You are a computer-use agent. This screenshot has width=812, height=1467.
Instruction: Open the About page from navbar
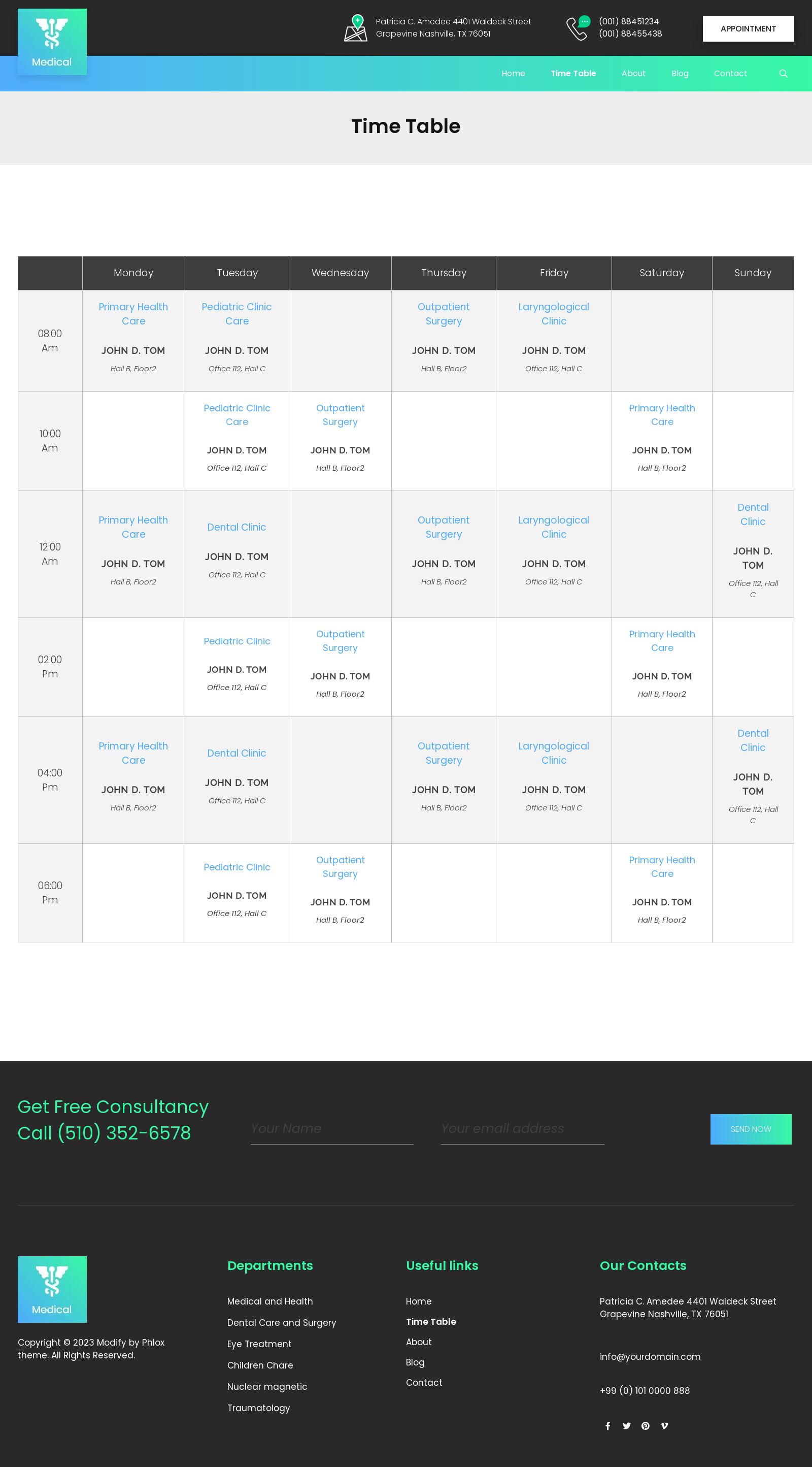[633, 74]
